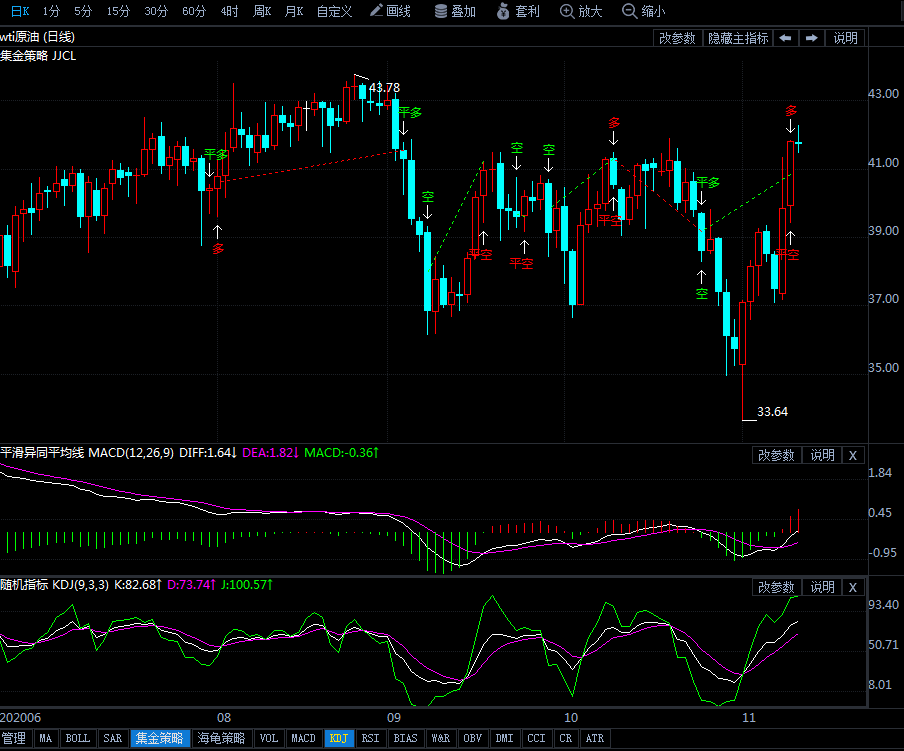Click the 叠加 overlay tool
The width and height of the screenshot is (904, 751).
pyautogui.click(x=455, y=11)
